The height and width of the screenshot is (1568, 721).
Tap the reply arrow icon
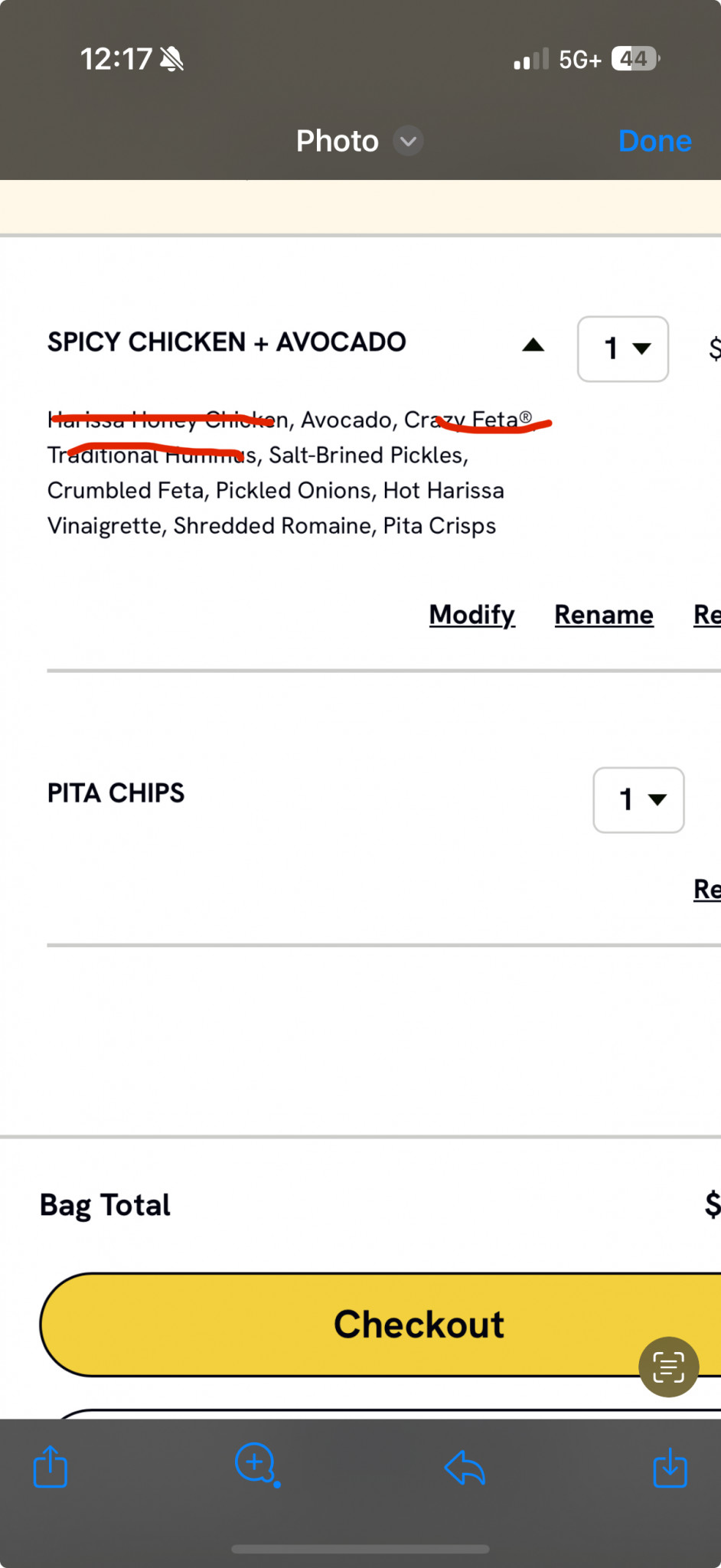(x=465, y=1468)
